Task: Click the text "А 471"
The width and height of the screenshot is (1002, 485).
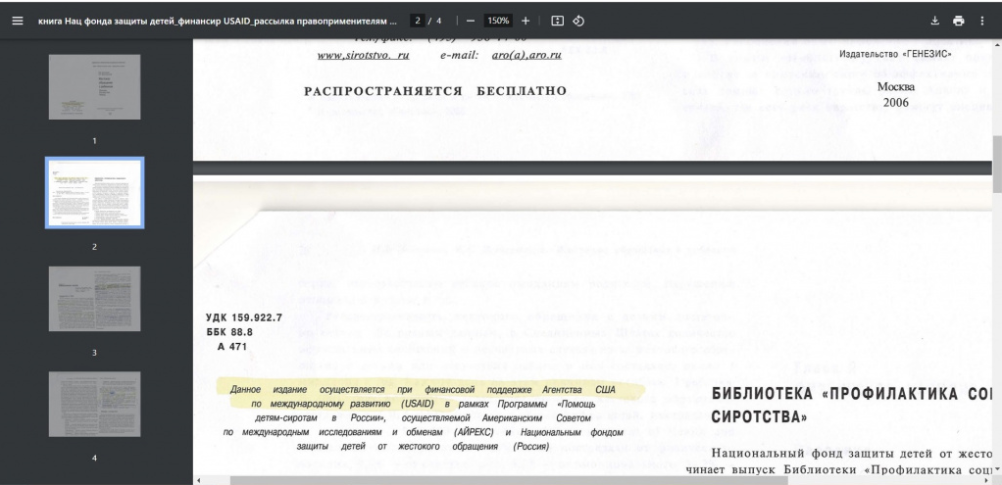Action: [232, 347]
